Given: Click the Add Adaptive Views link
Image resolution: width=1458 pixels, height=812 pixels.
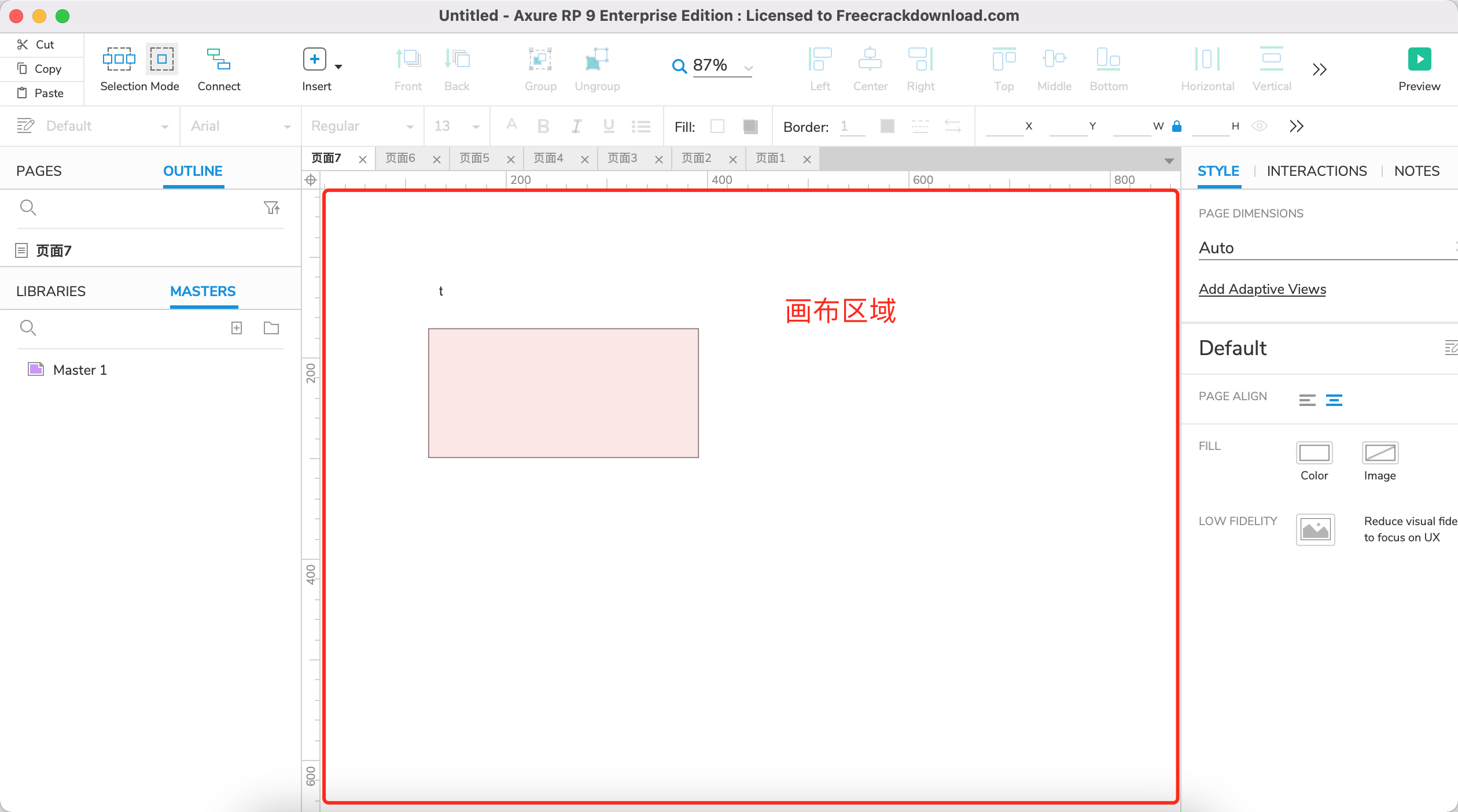Looking at the screenshot, I should [x=1262, y=289].
